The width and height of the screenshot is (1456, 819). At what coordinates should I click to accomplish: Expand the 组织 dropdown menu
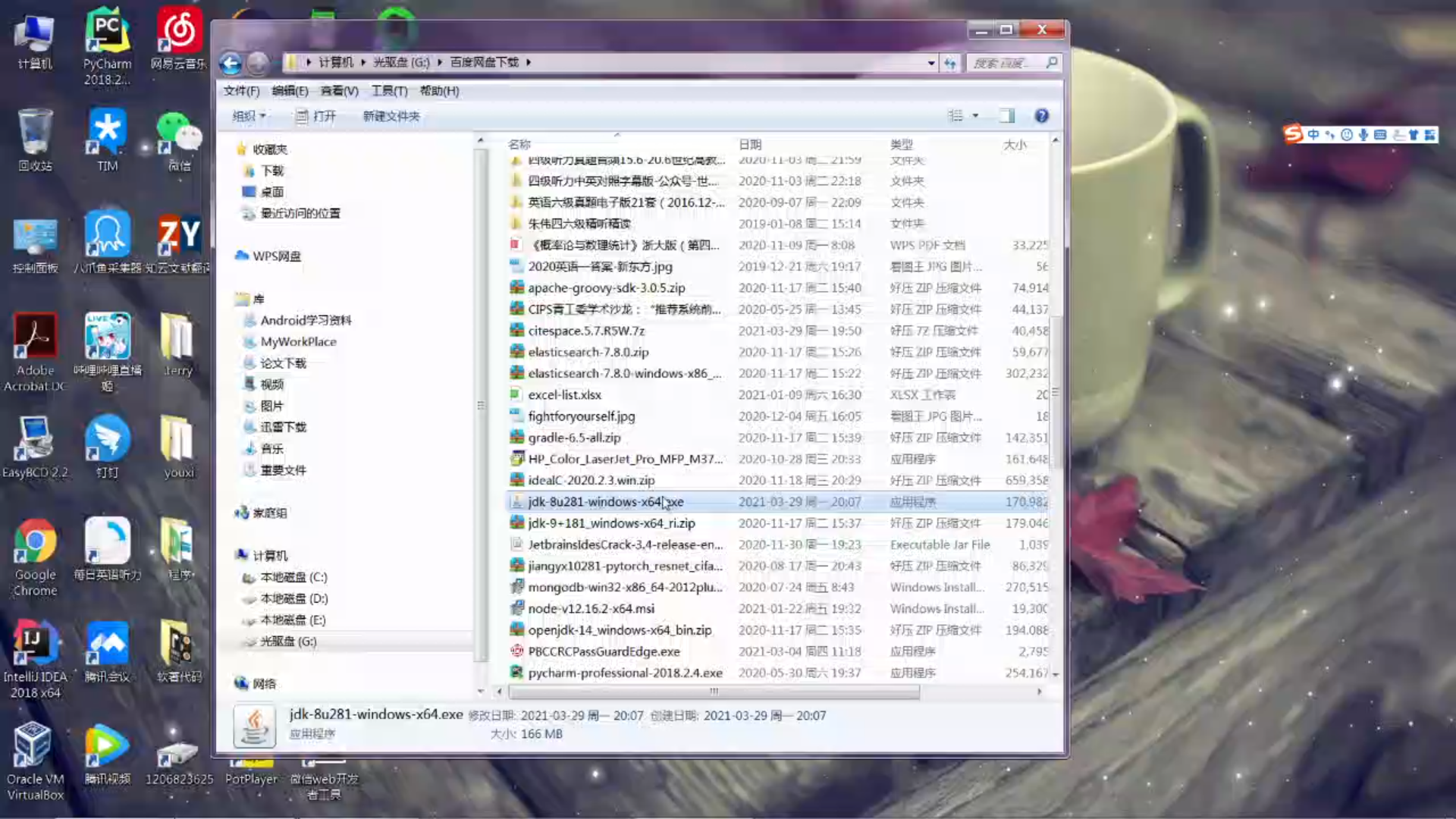(249, 116)
